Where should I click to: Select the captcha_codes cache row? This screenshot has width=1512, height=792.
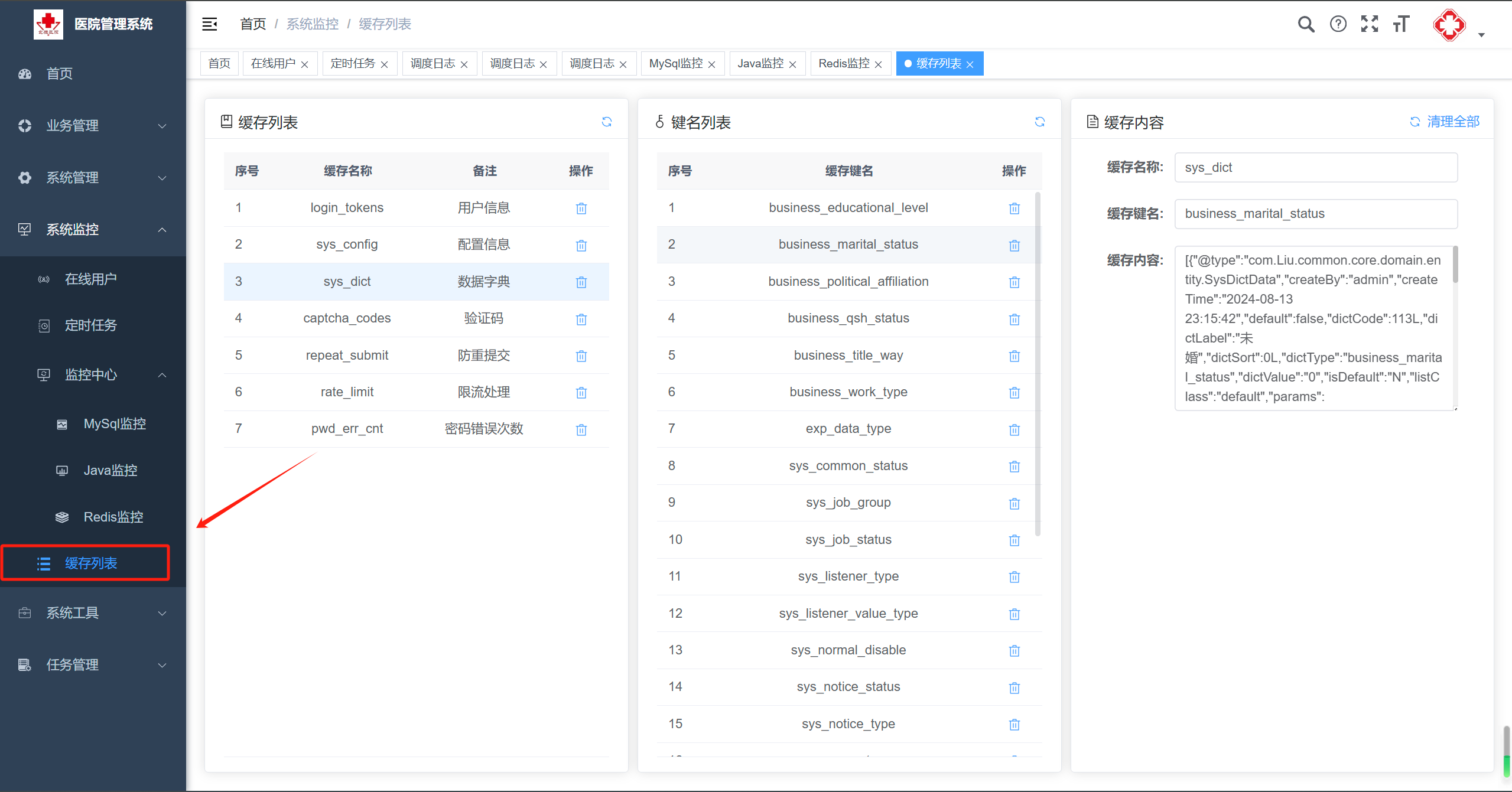347,318
